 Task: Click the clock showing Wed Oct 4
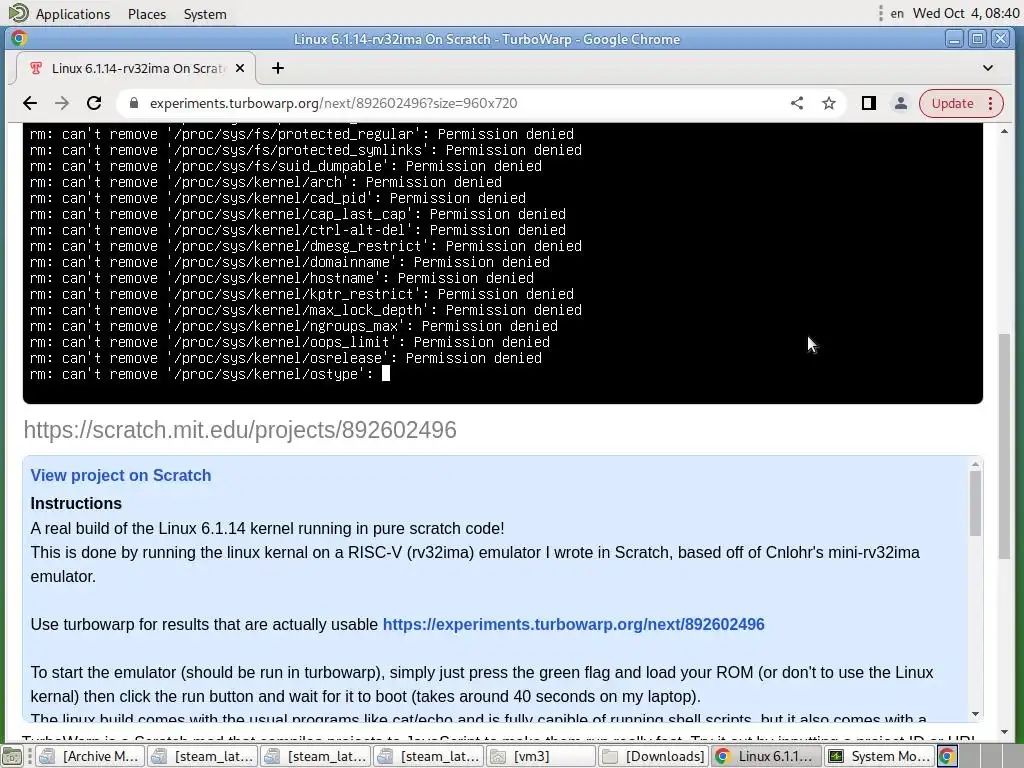point(965,14)
